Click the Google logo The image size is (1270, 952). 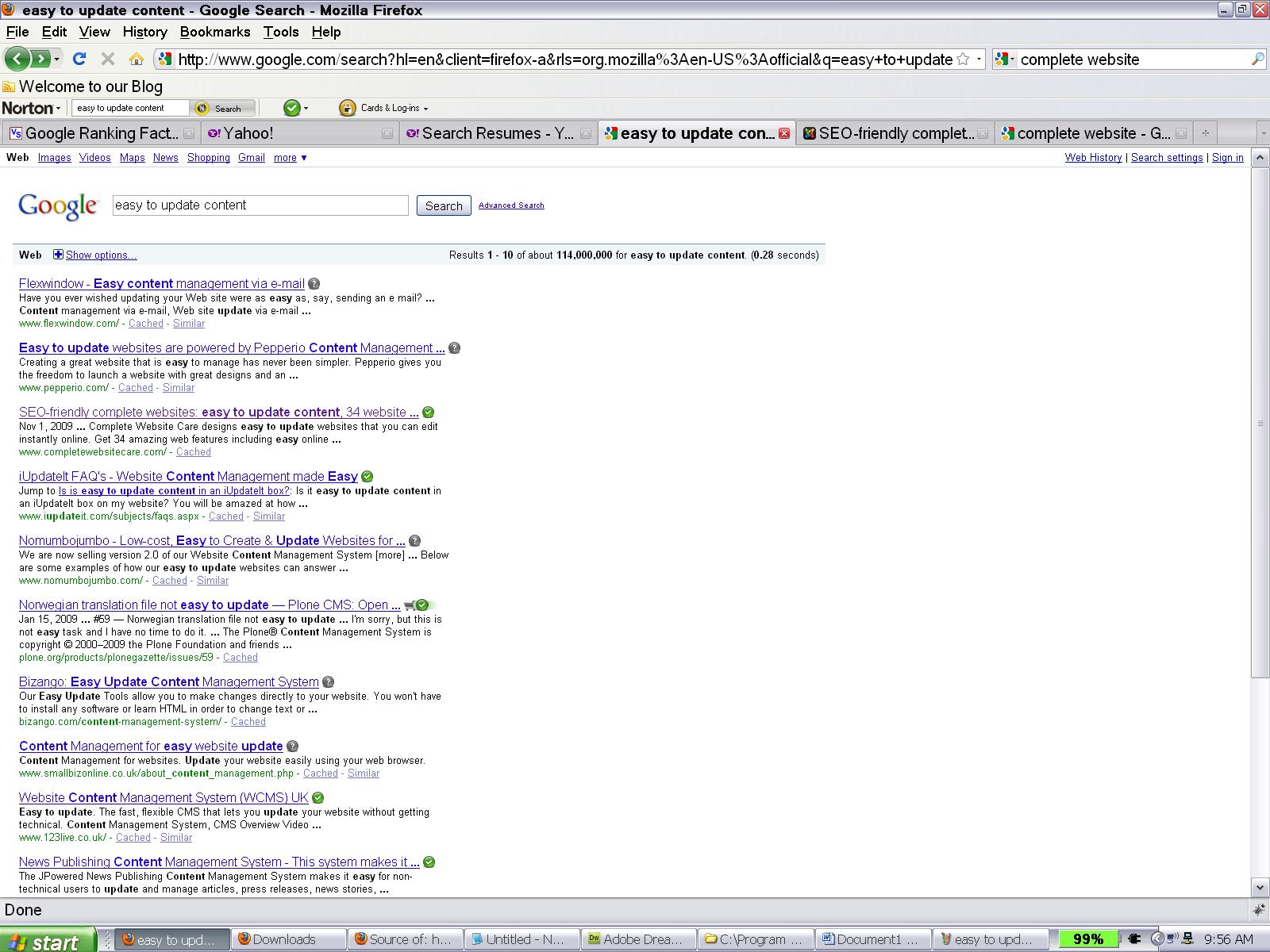point(58,206)
